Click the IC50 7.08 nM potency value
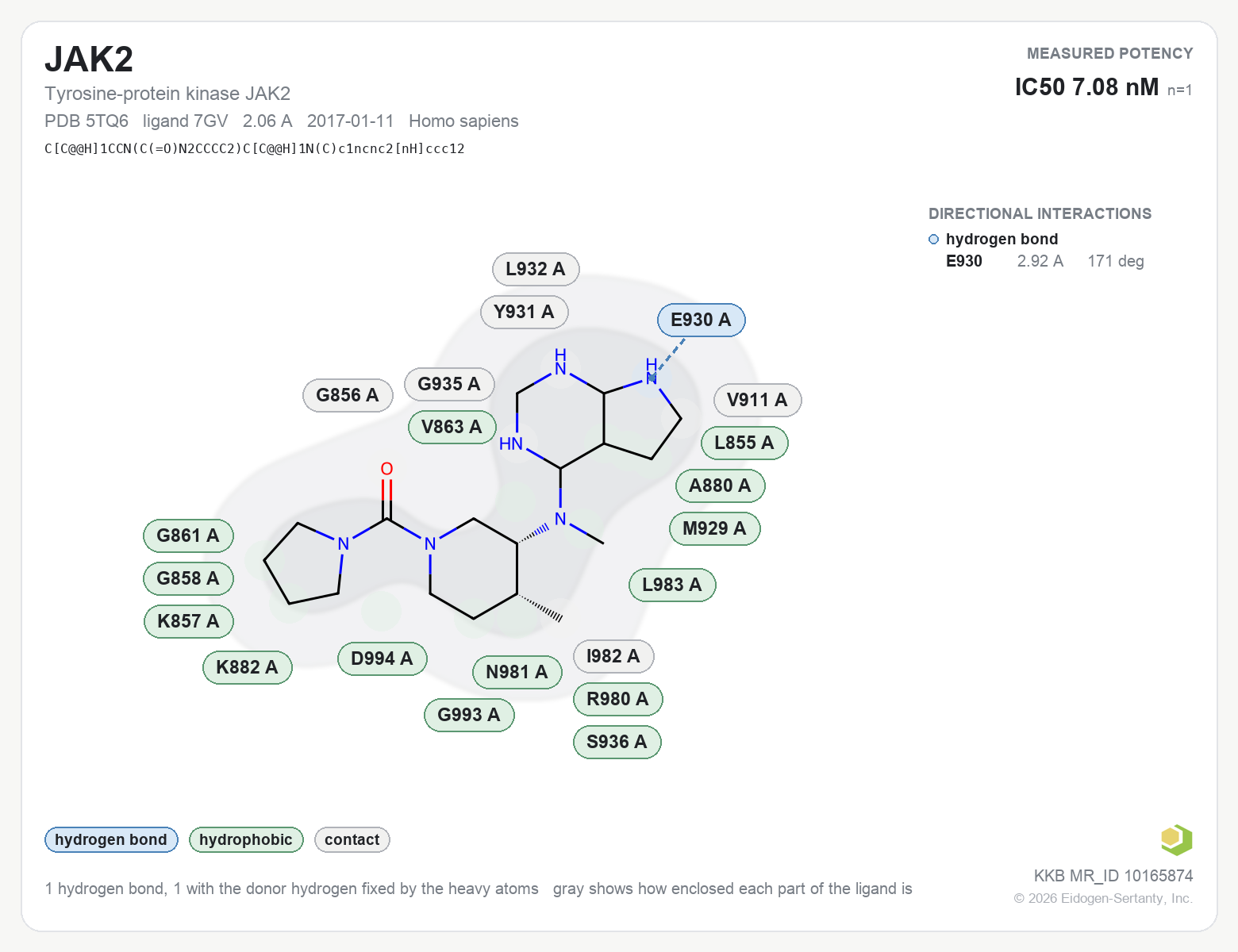This screenshot has height=952, width=1238. 1086,86
